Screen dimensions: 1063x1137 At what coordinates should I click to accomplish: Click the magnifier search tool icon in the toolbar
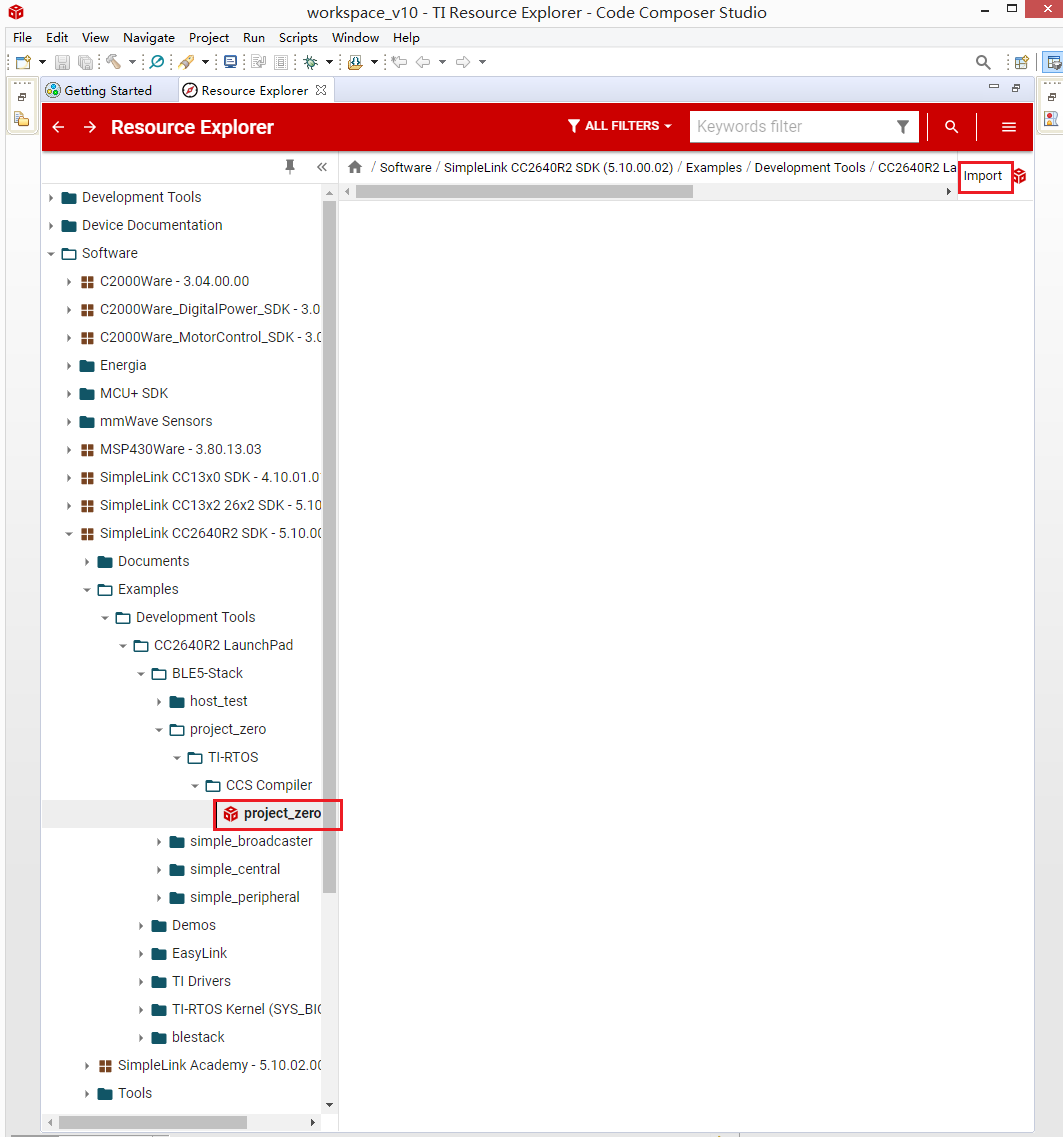click(x=157, y=62)
